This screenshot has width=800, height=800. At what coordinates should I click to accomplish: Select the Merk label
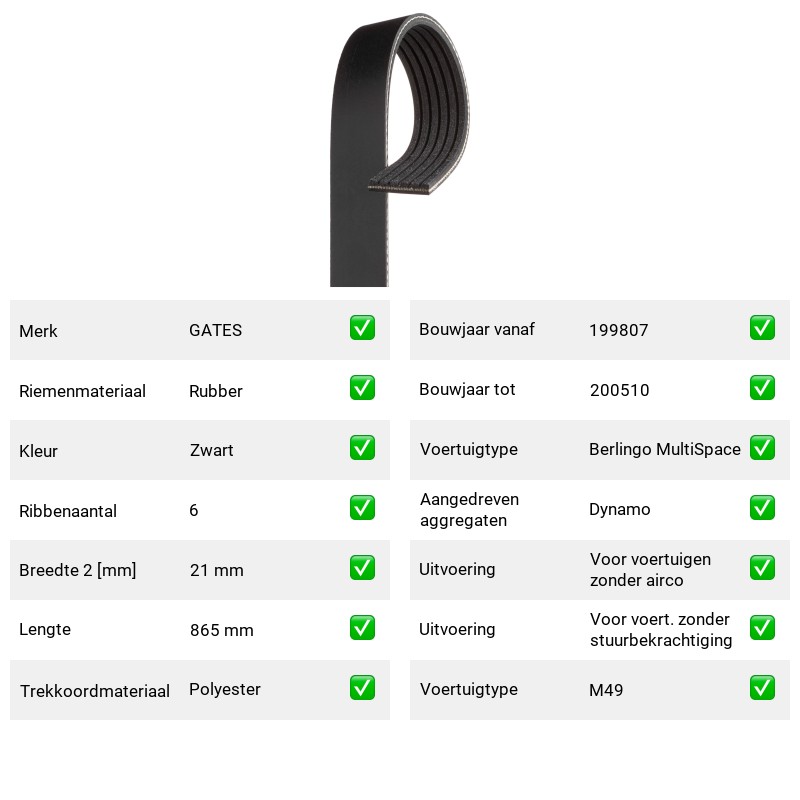(38, 331)
